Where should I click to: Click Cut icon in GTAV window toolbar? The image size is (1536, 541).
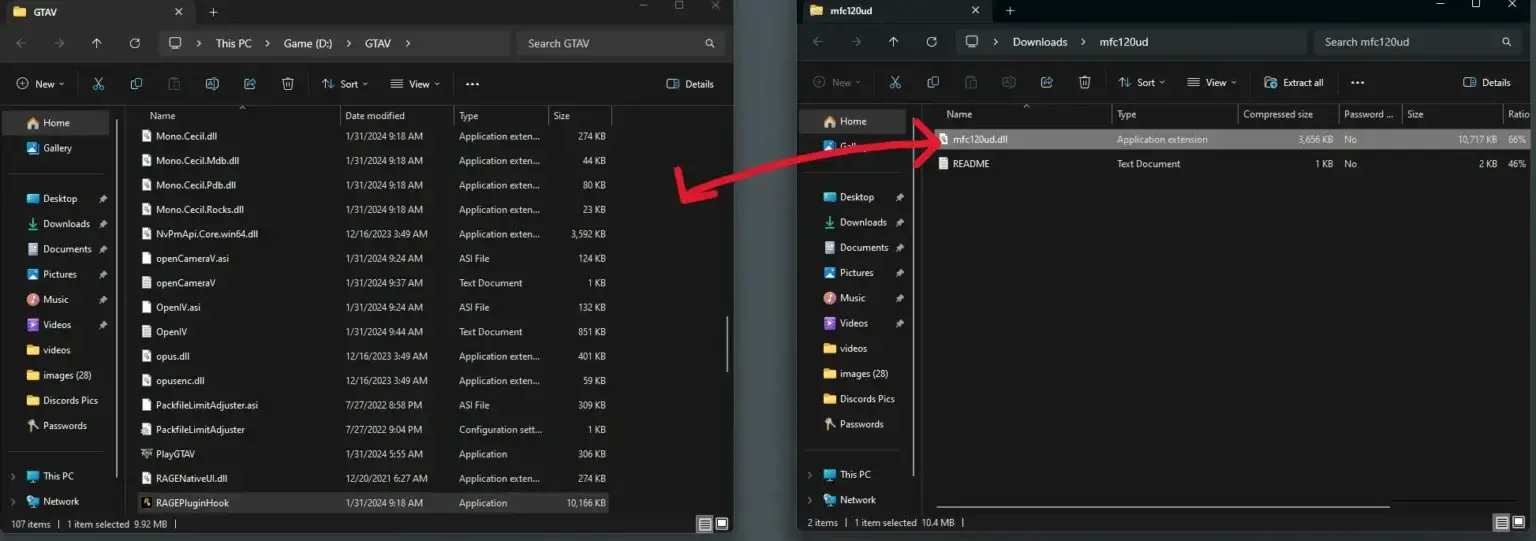98,84
